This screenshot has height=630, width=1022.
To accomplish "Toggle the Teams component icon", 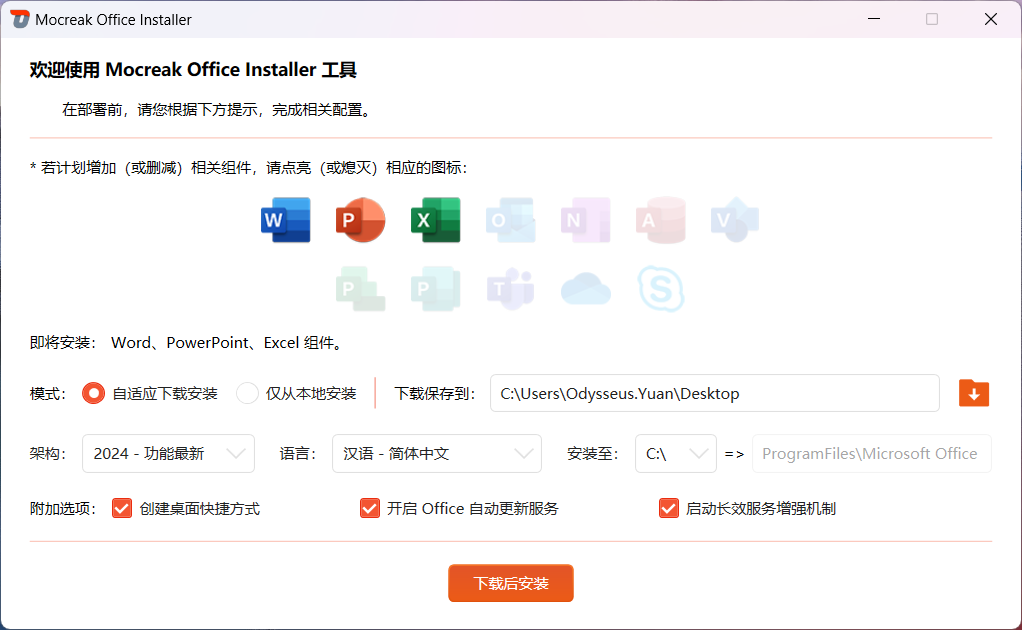I will (510, 289).
